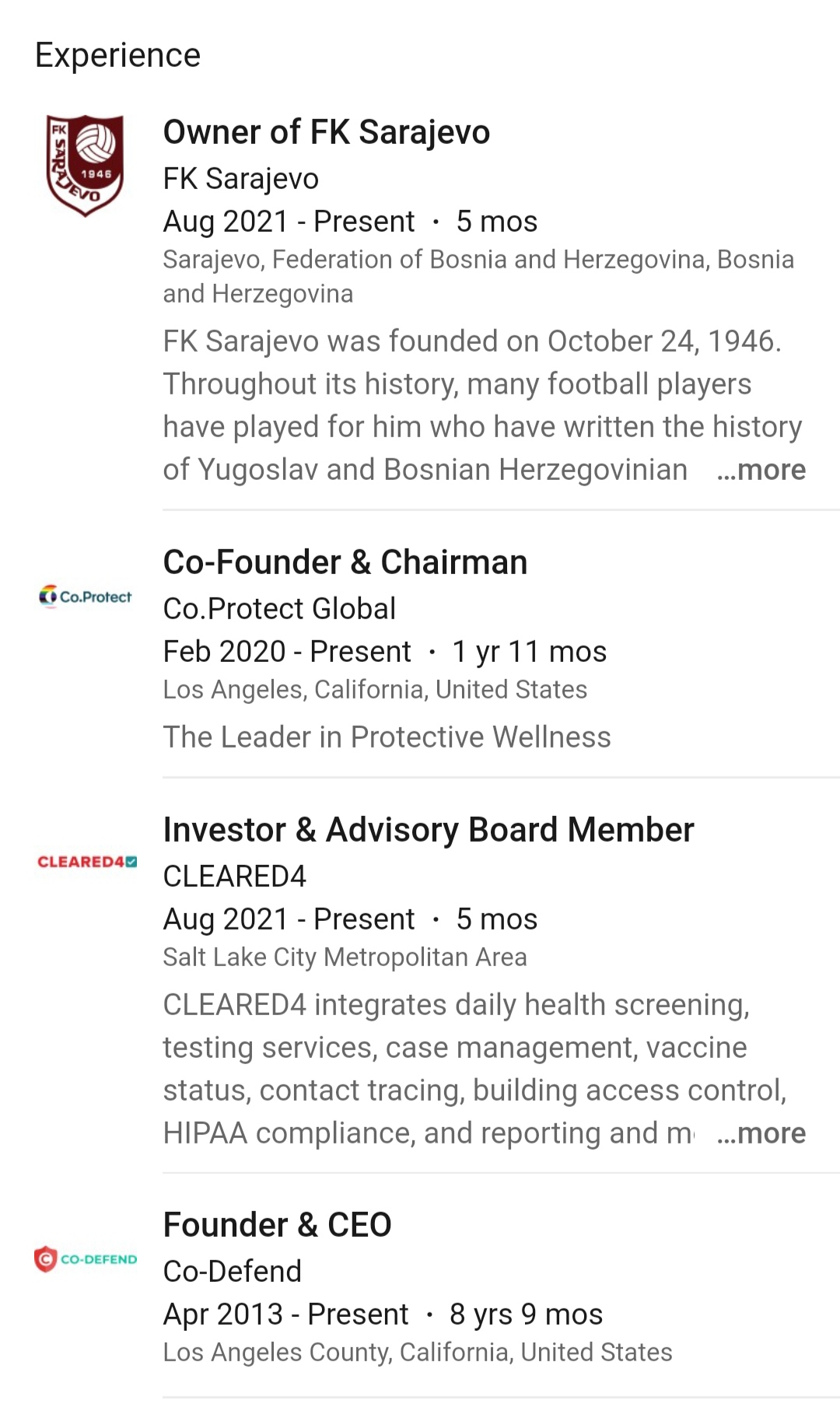
Task: Open the Co-Defend company name link
Action: point(233,1272)
